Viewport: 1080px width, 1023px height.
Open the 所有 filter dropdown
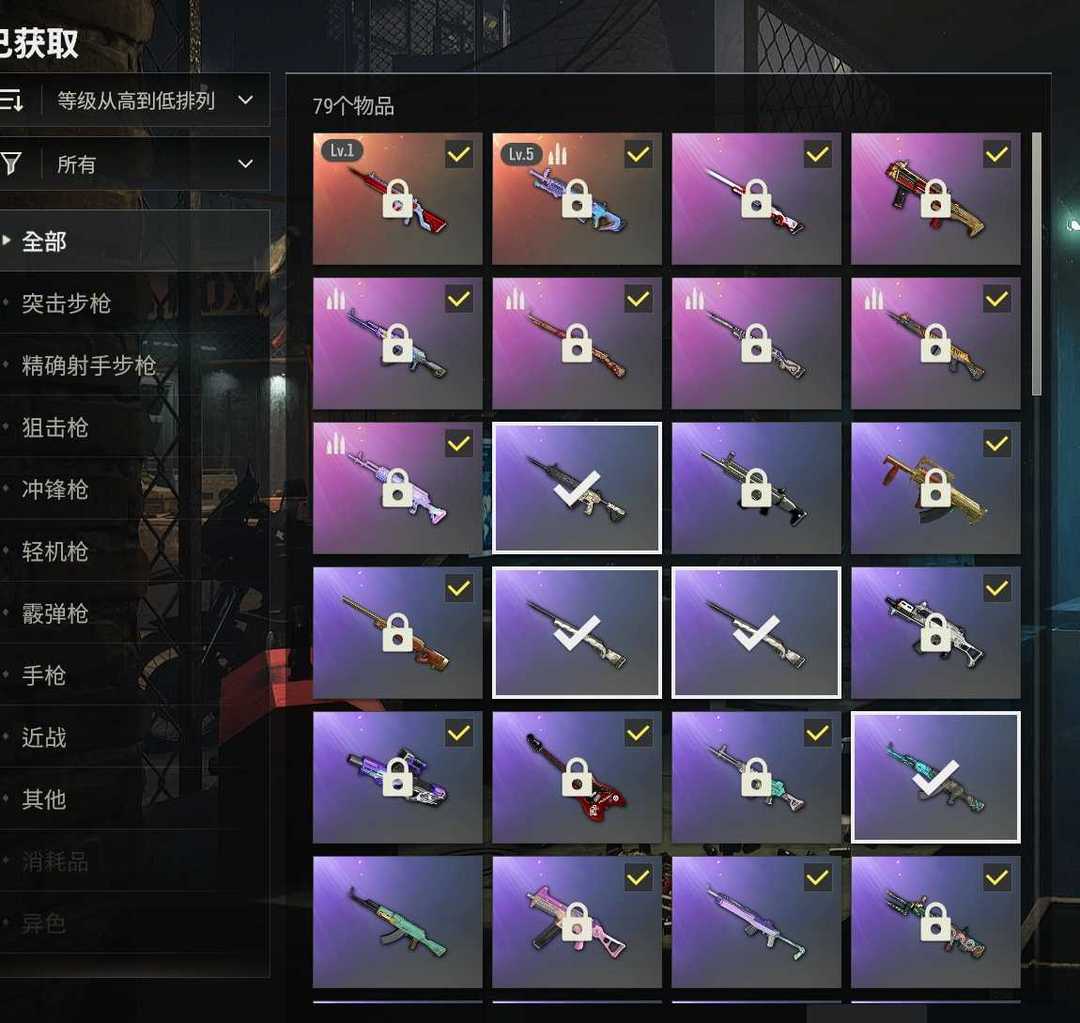click(154, 164)
